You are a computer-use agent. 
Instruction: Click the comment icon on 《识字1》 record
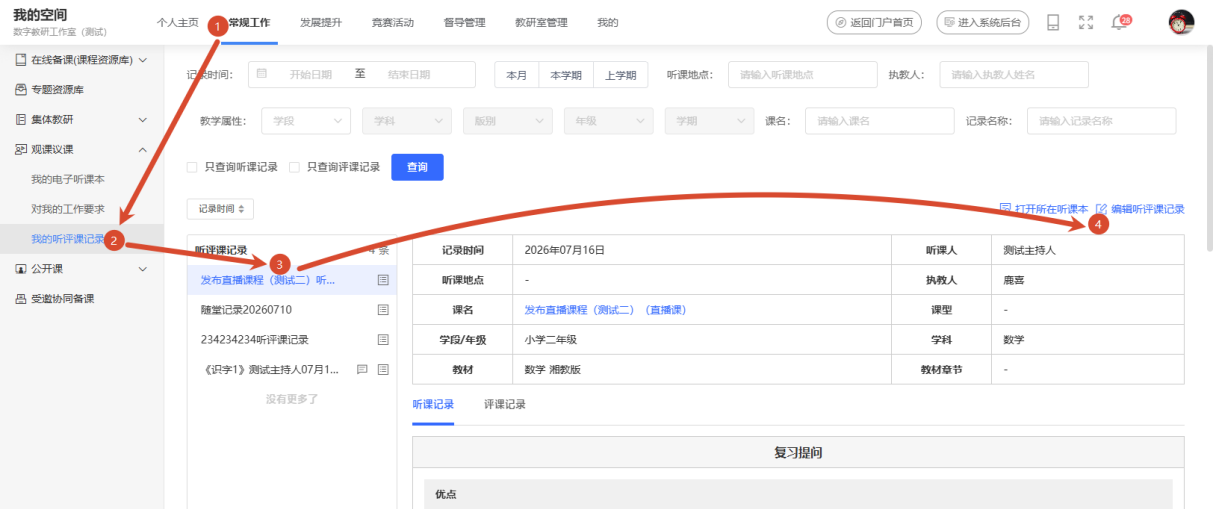362,369
